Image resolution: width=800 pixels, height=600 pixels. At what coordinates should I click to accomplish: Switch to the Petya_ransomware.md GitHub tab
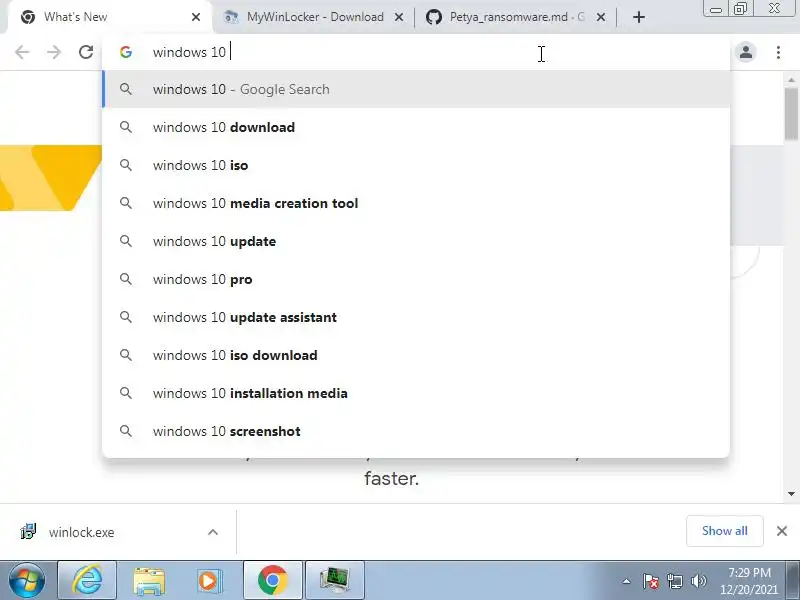tap(515, 17)
